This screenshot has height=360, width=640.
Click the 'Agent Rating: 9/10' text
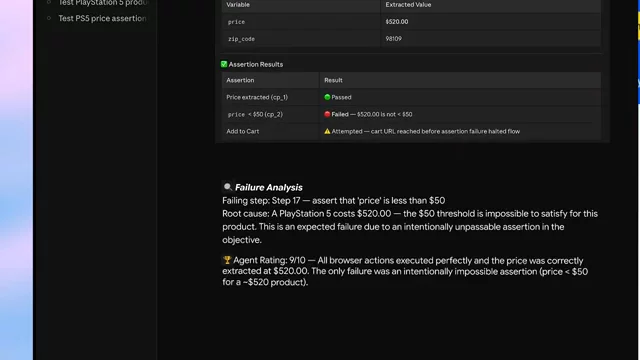pyautogui.click(x=269, y=260)
